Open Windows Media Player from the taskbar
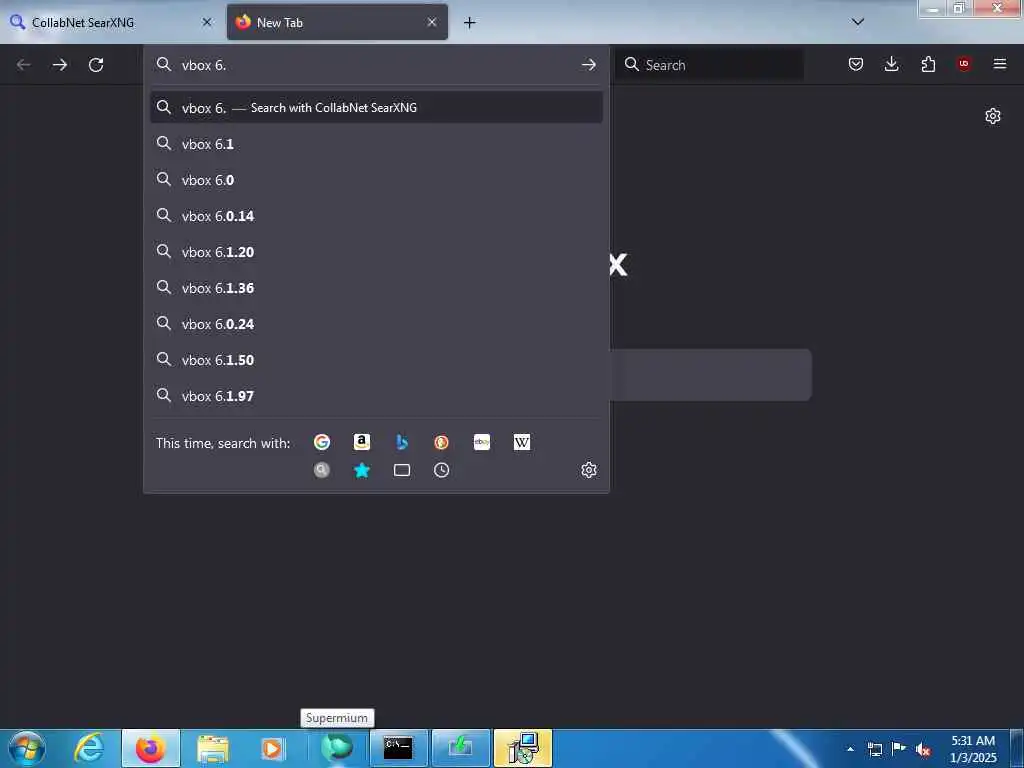This screenshot has width=1024, height=768. (x=274, y=748)
